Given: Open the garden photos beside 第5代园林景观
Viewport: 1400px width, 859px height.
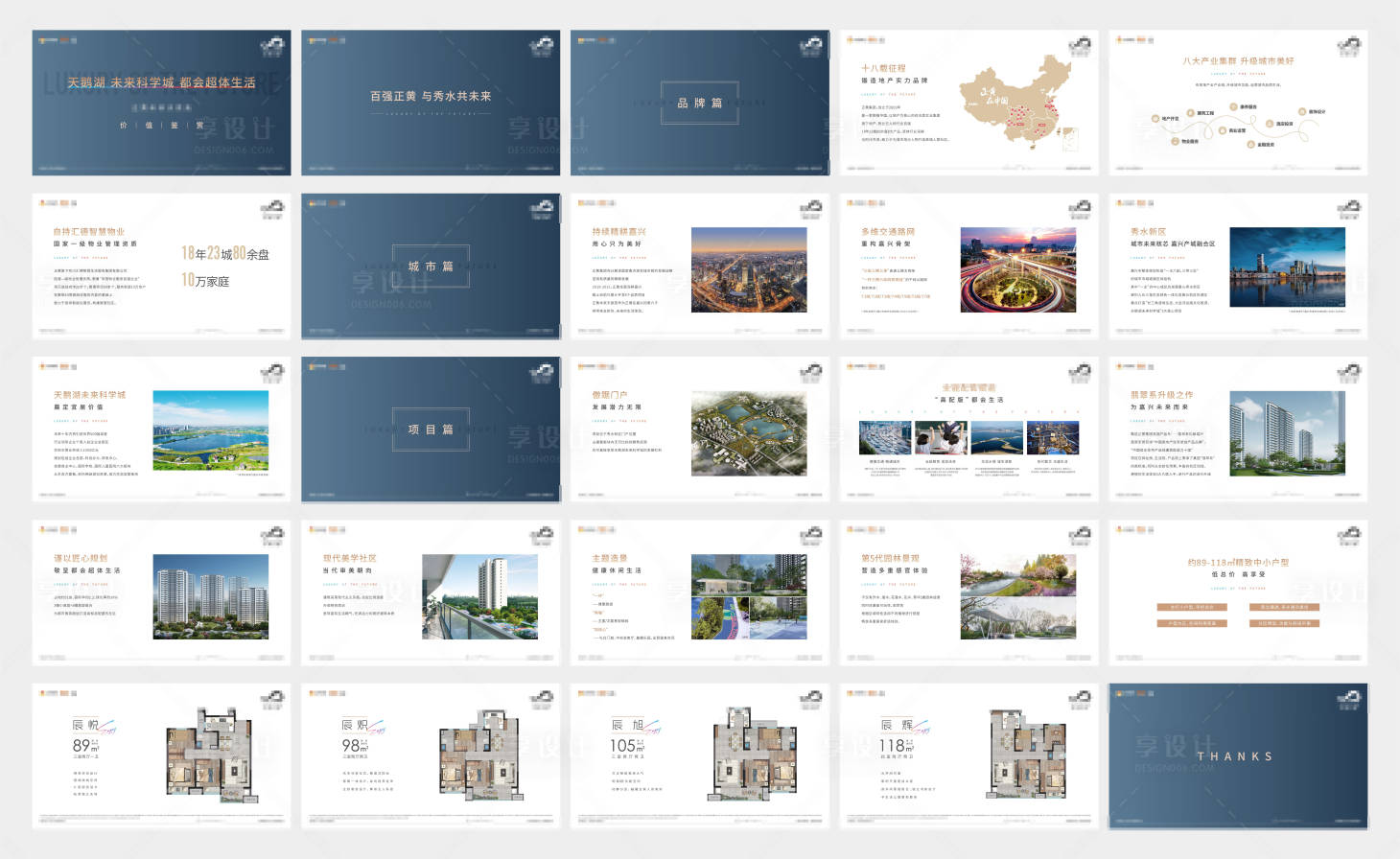Looking at the screenshot, I should [x=1018, y=596].
